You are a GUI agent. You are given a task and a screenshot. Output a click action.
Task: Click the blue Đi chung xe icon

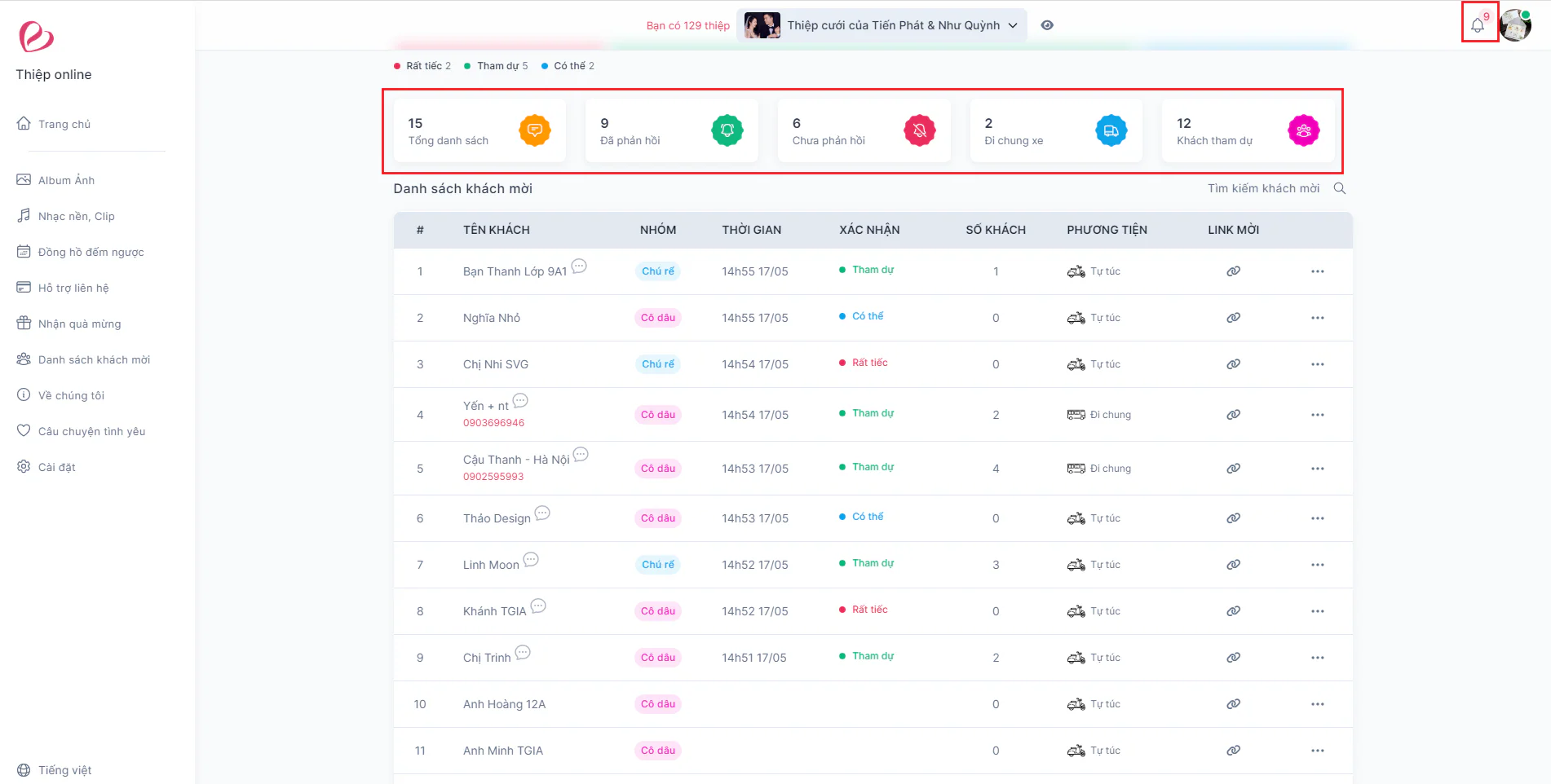(x=1111, y=130)
